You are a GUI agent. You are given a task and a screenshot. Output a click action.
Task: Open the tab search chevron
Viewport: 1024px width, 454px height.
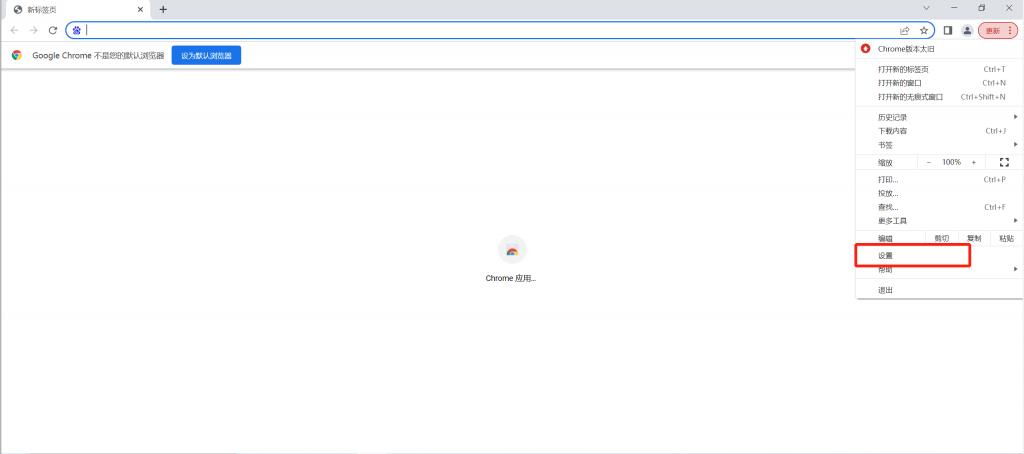click(926, 8)
